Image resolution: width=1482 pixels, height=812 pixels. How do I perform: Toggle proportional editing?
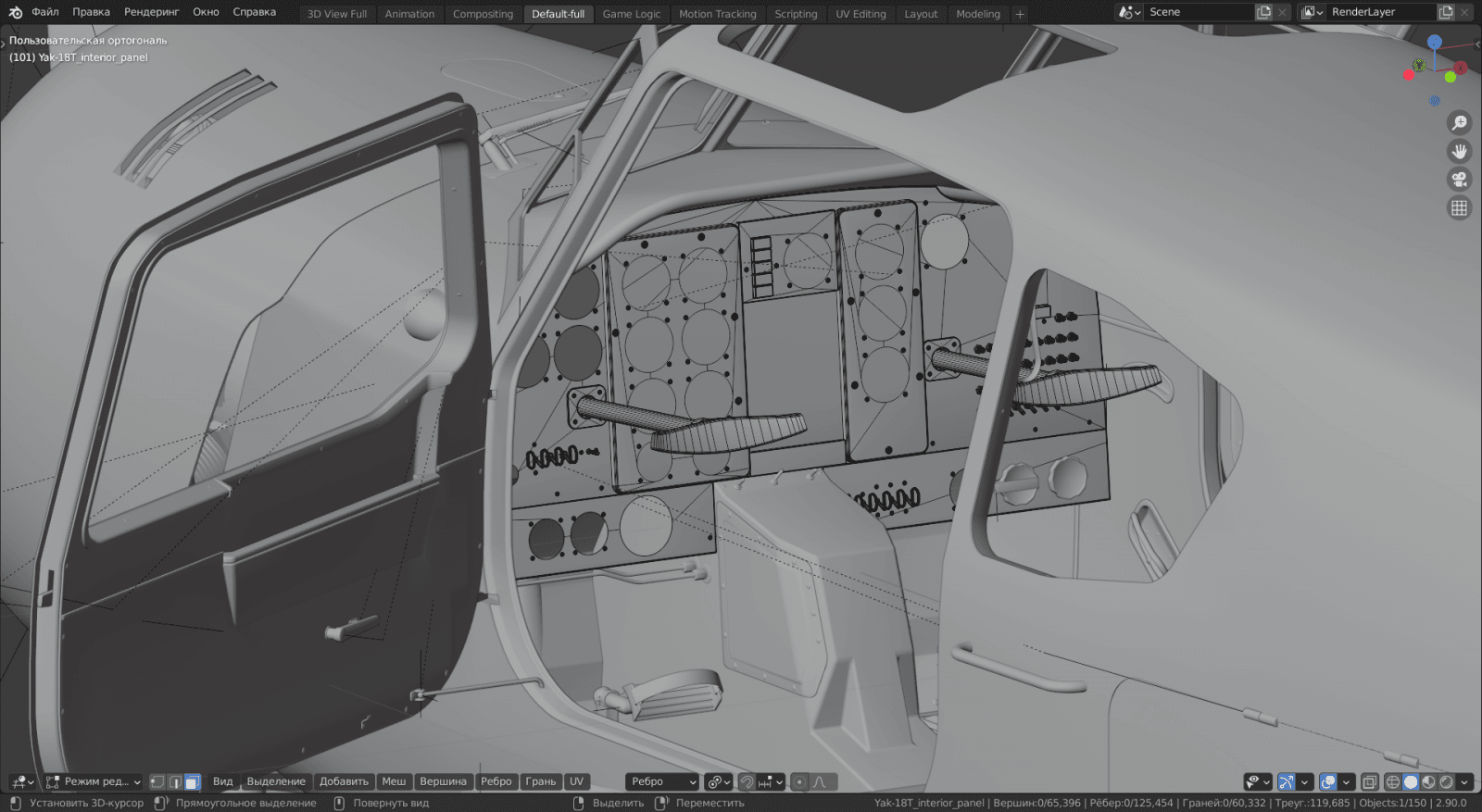800,782
